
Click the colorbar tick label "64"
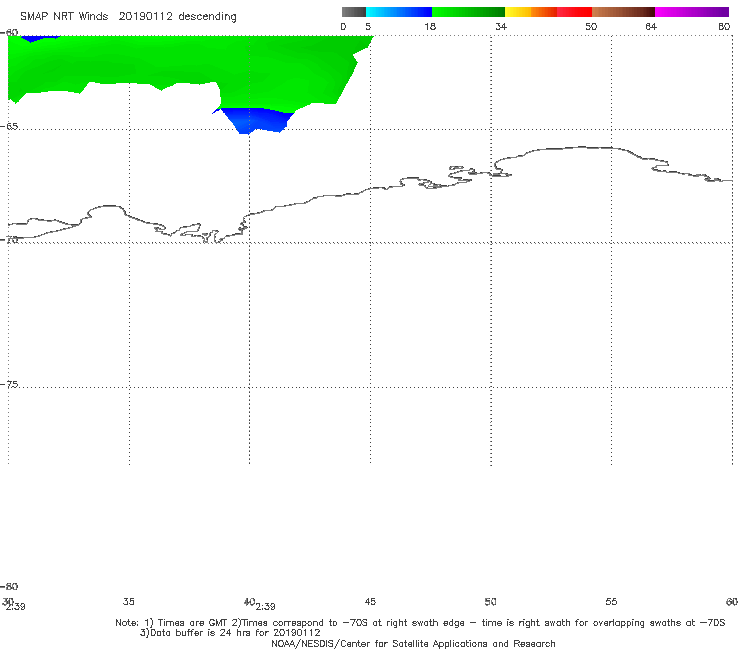[651, 26]
